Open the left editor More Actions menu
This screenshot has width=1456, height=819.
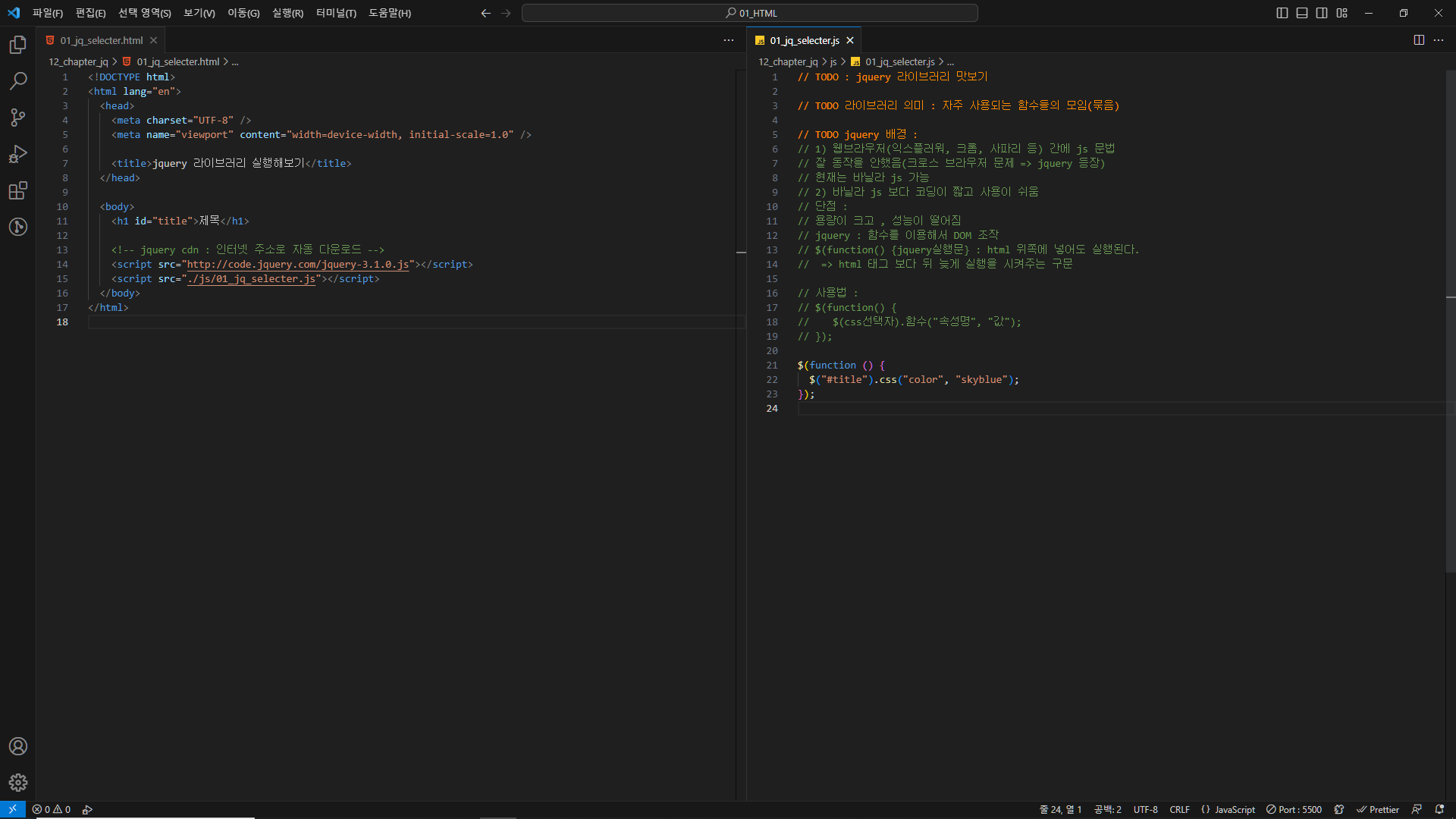coord(729,40)
